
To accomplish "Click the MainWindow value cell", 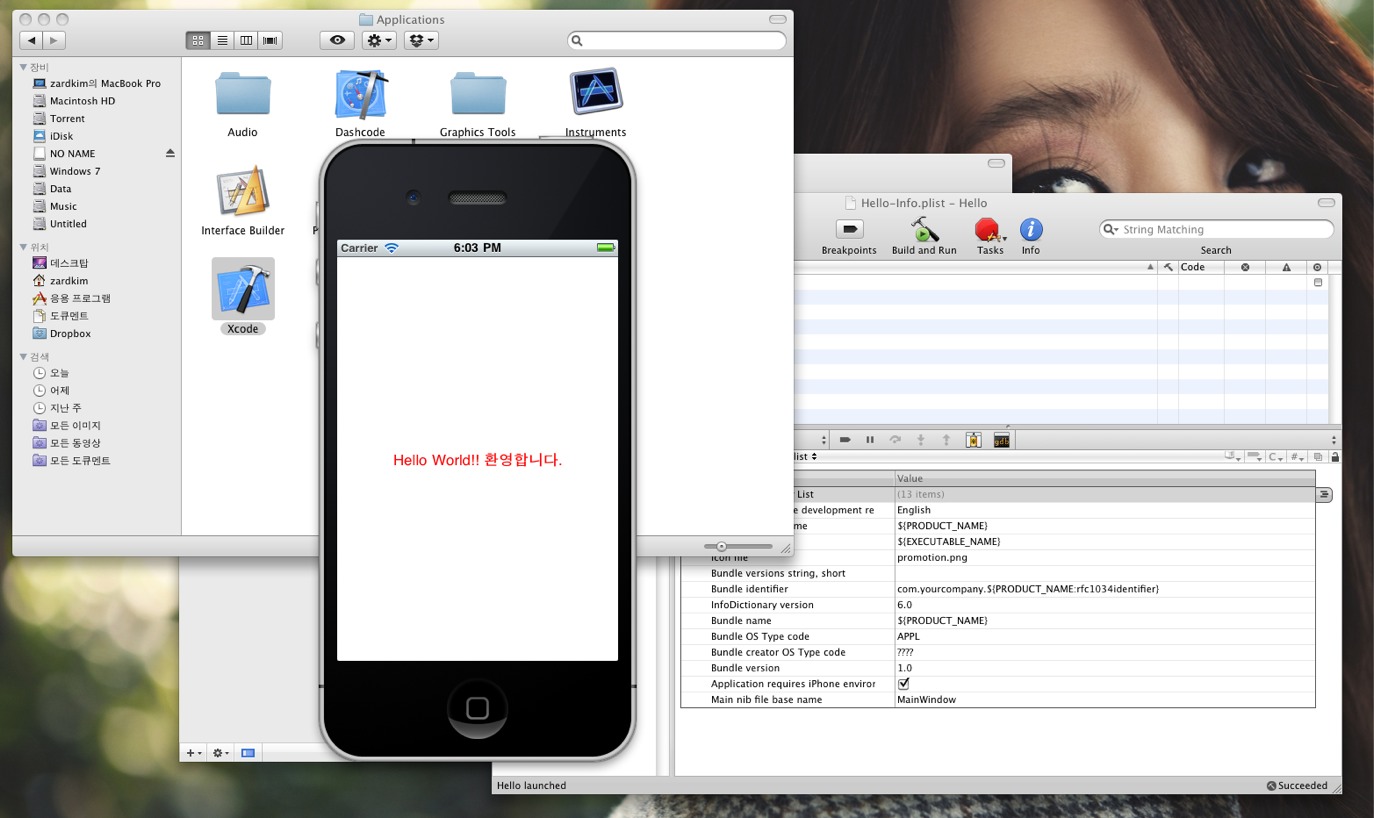I will pos(1105,699).
